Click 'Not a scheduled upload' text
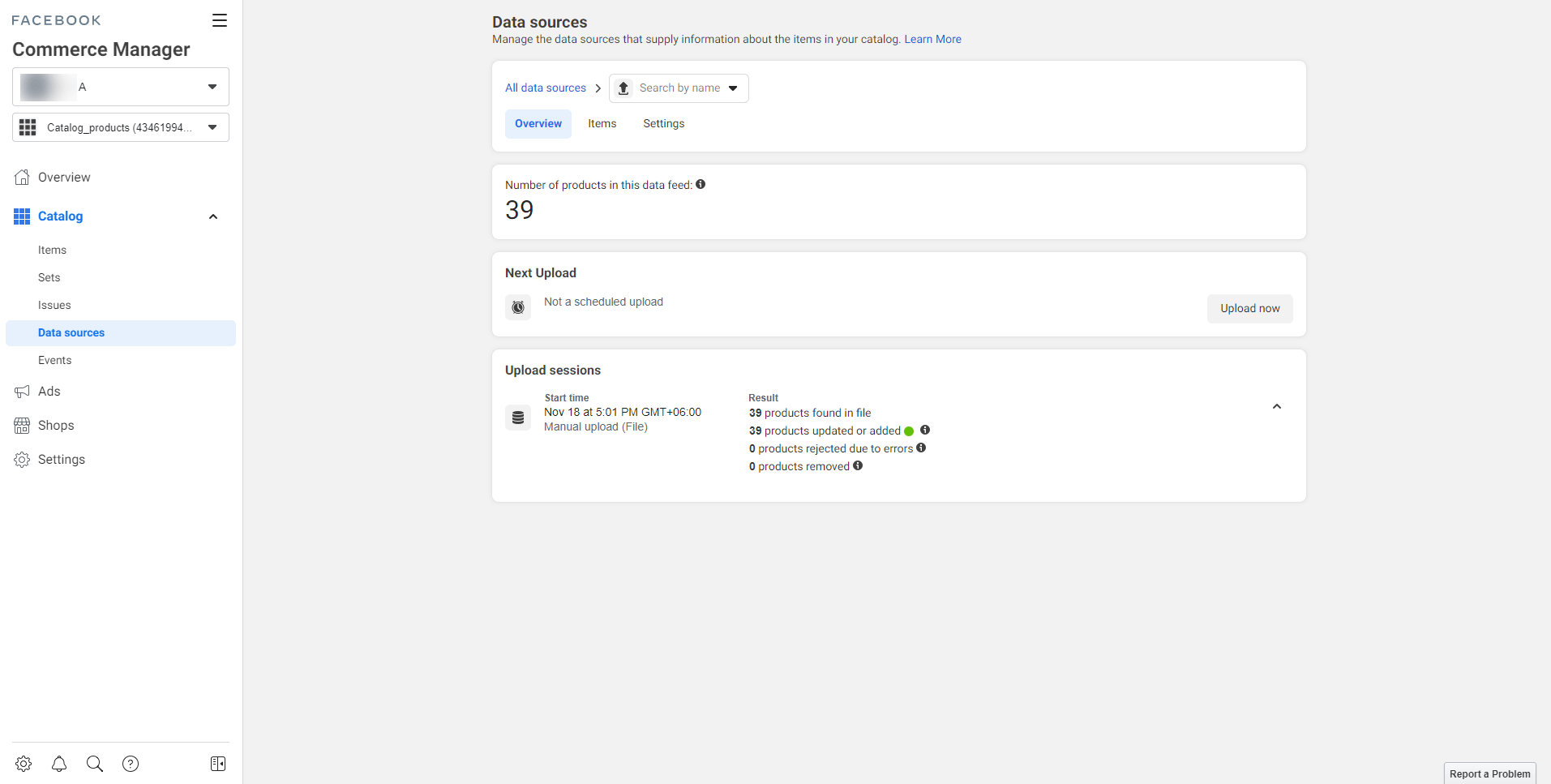1551x784 pixels. point(603,302)
